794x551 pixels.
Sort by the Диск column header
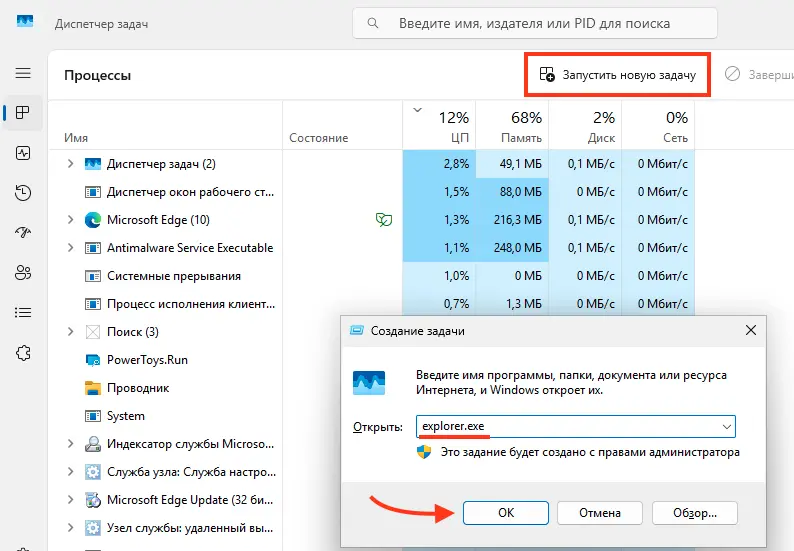585,125
